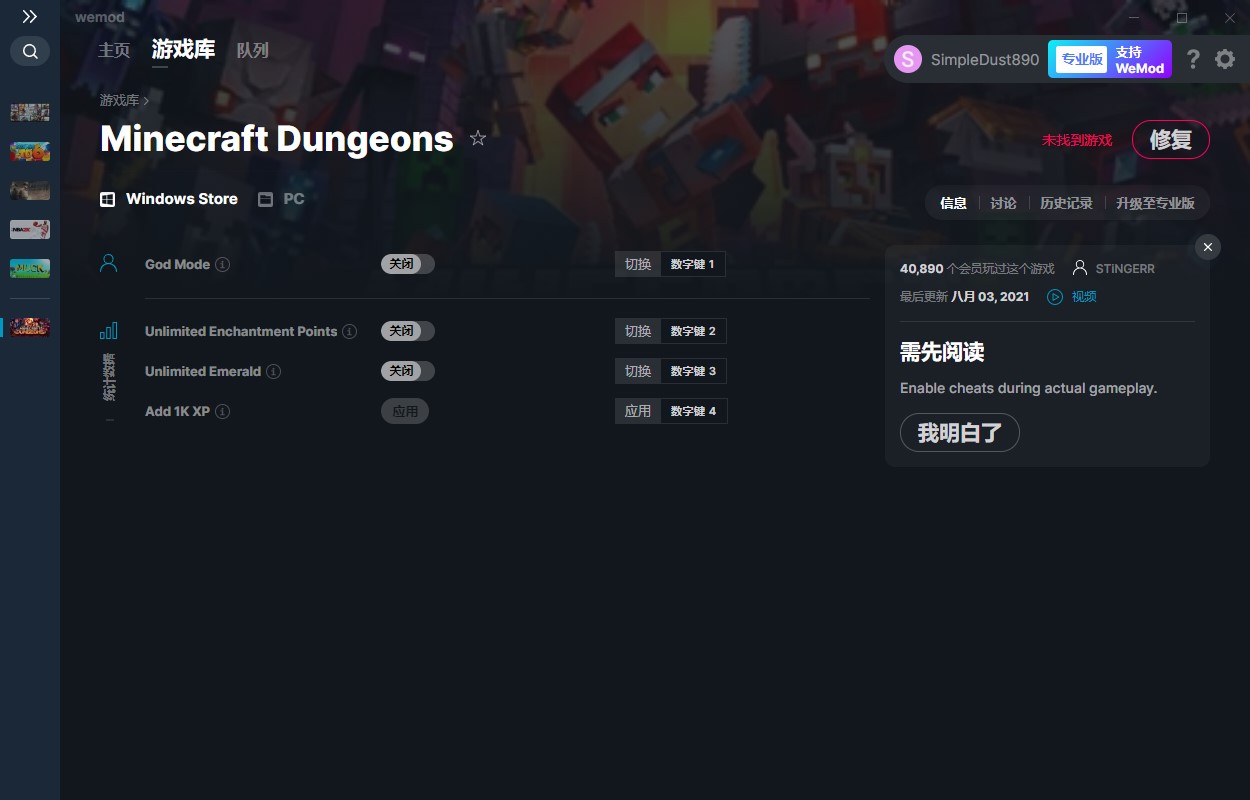Open the second game thumbnail in sidebar
Image resolution: width=1250 pixels, height=800 pixels.
[x=30, y=151]
